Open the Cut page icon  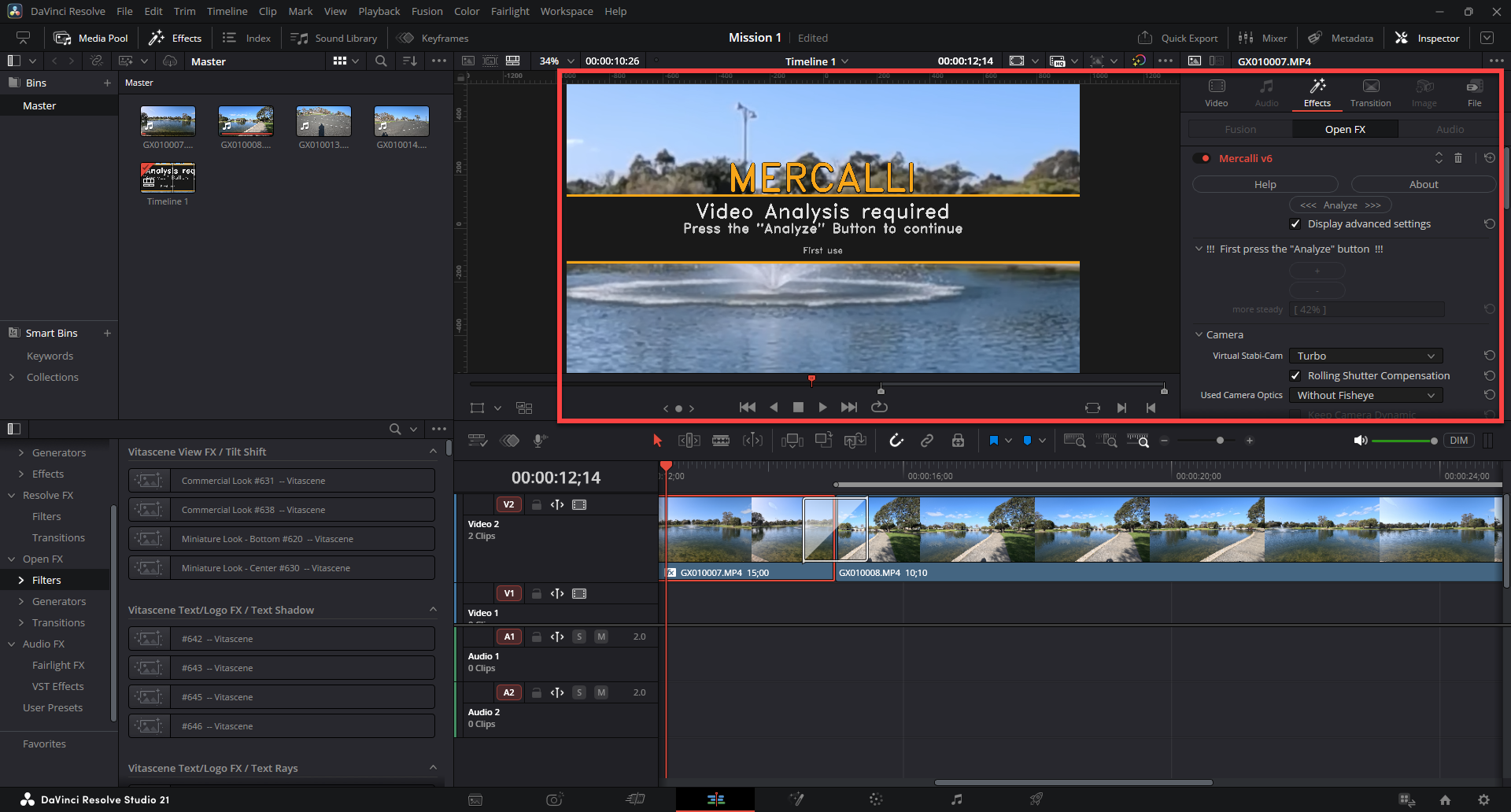point(635,799)
